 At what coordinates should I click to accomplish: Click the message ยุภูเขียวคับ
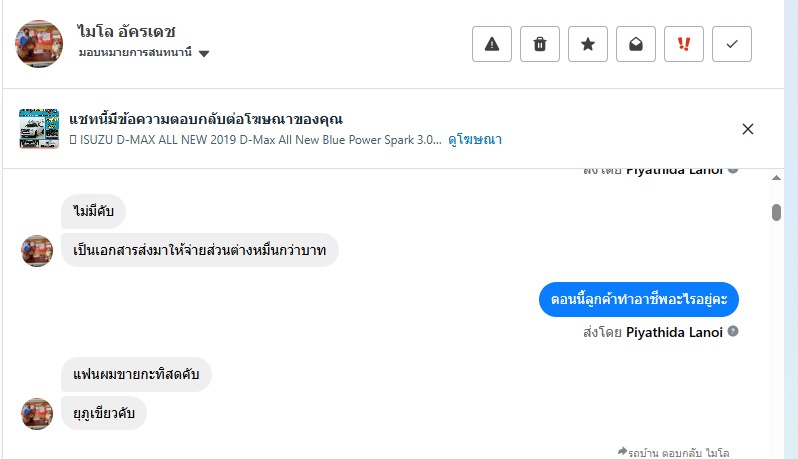104,413
